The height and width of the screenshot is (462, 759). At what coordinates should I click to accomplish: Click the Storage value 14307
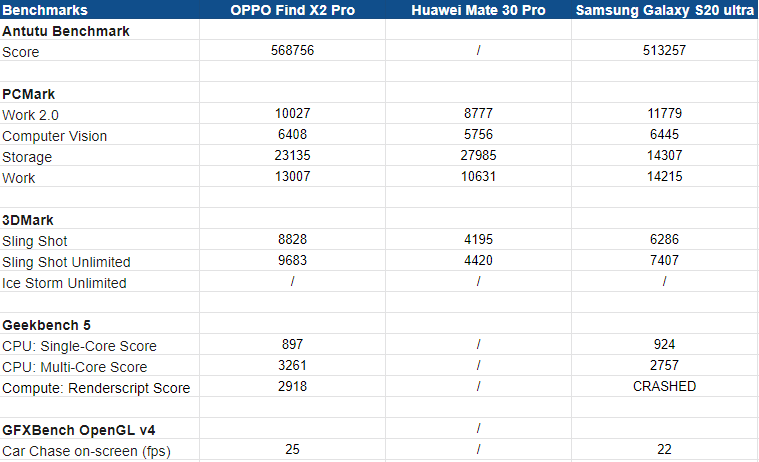pos(664,155)
